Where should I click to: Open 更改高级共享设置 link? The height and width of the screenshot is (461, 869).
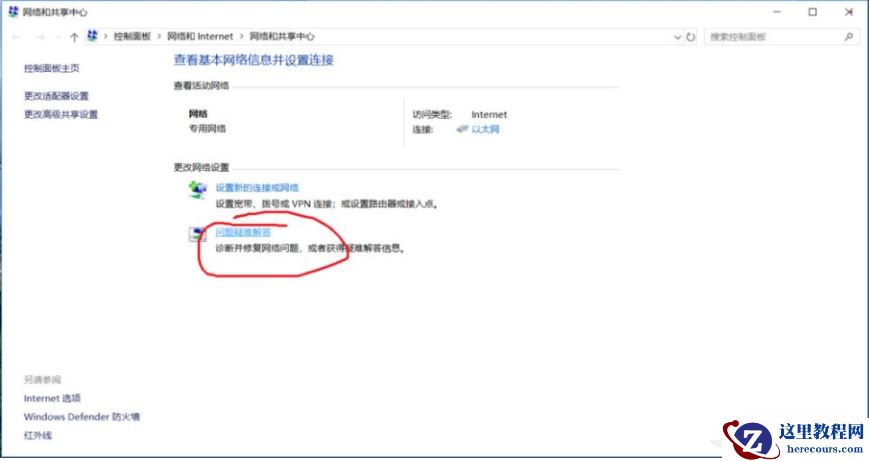60,115
